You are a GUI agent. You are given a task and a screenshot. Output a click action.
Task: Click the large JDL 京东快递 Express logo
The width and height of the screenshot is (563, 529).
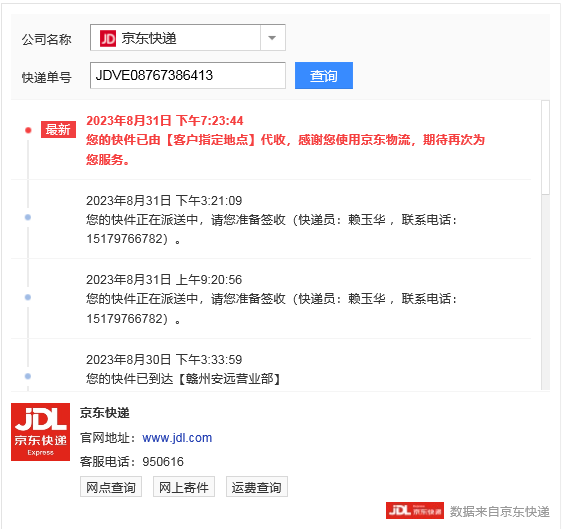tap(41, 432)
